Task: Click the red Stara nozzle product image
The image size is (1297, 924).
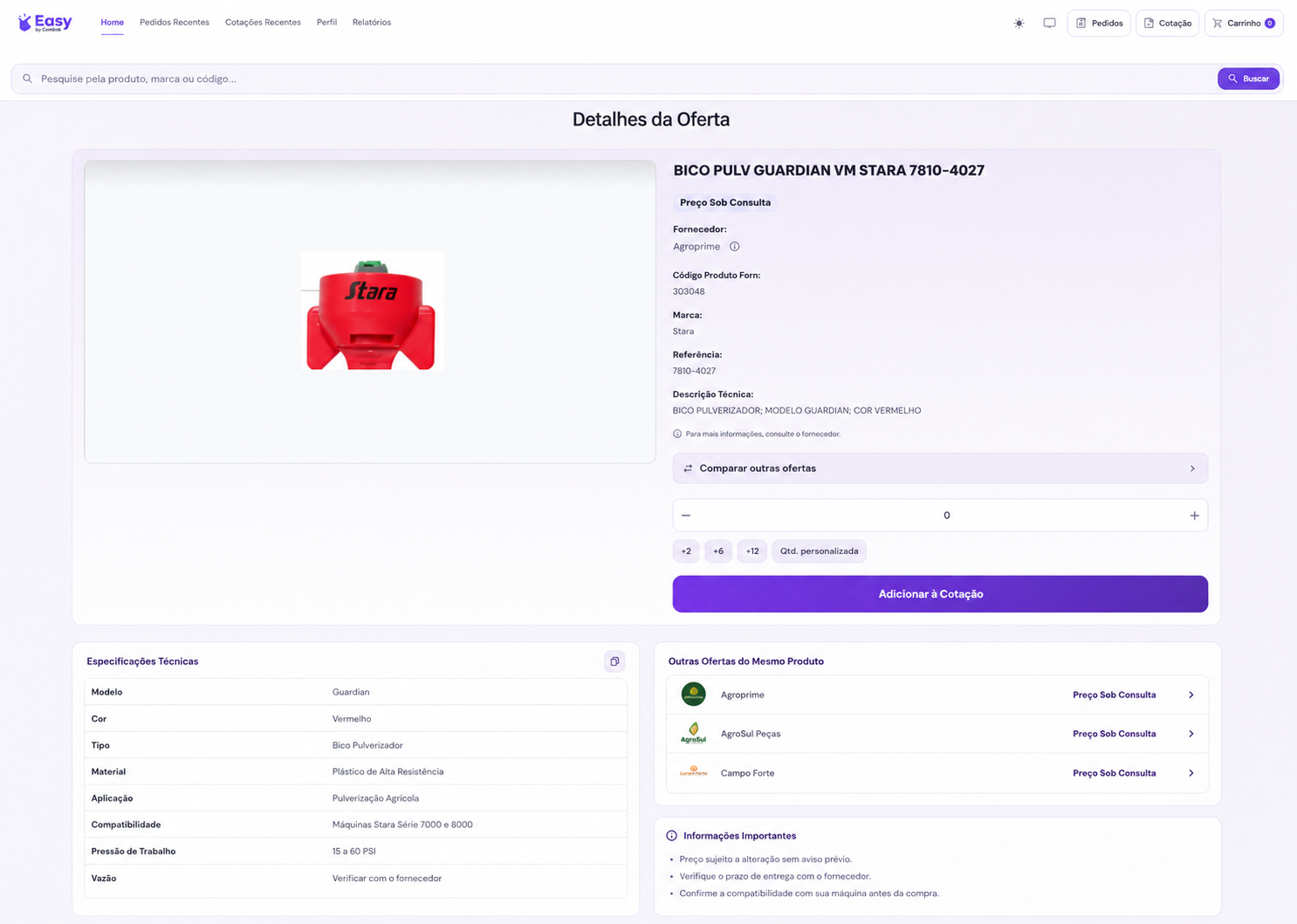Action: 372,311
